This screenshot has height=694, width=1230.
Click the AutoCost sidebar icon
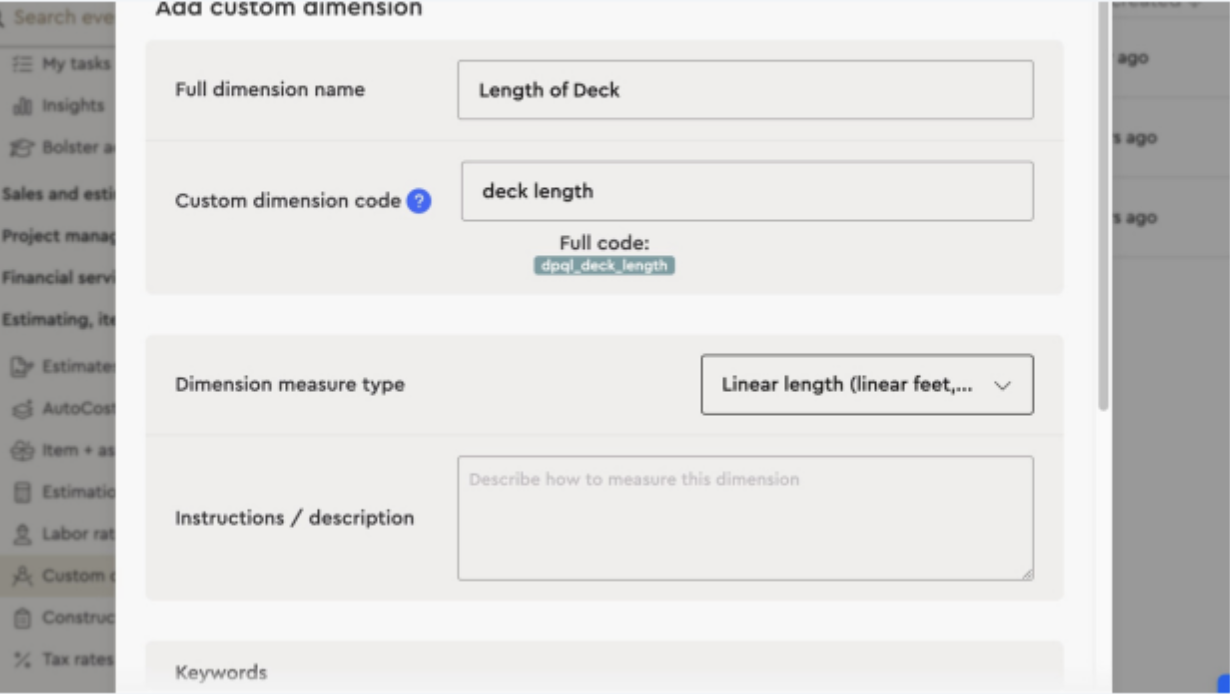point(21,408)
